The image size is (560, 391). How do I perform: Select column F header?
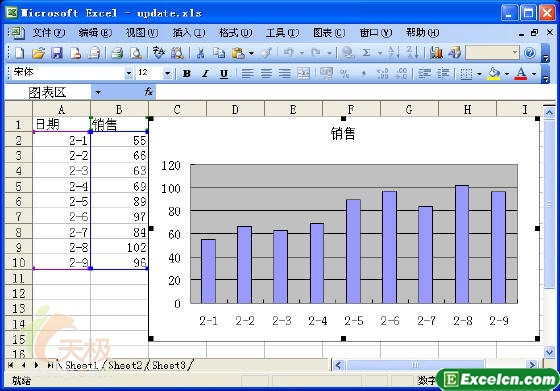coord(351,109)
